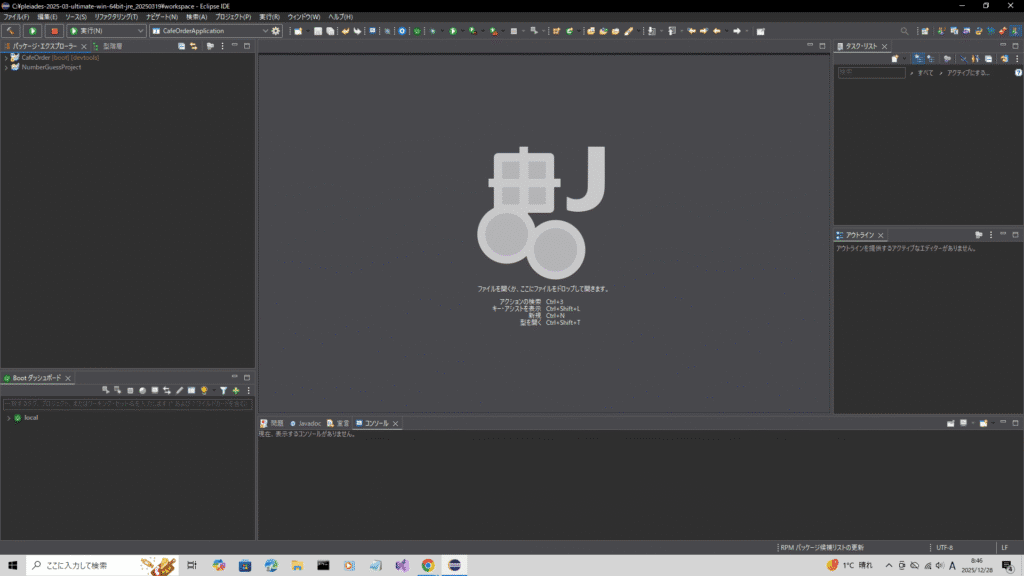Screen dimensions: 1024x576
Task: Open launch configuration gear settings
Action: coord(277,31)
